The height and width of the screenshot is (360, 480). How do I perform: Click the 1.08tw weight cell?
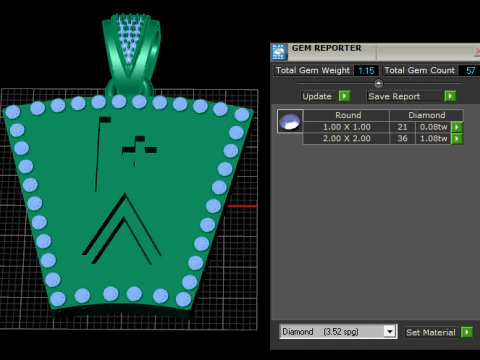click(x=433, y=138)
